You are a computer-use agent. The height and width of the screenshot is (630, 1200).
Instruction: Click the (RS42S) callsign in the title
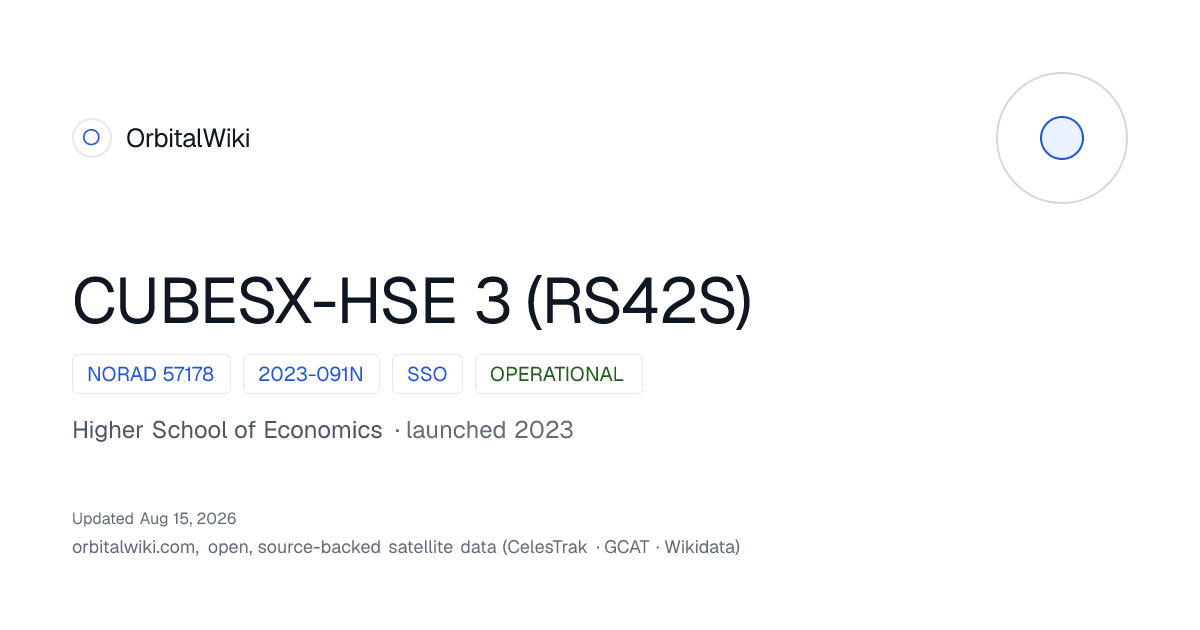(638, 299)
